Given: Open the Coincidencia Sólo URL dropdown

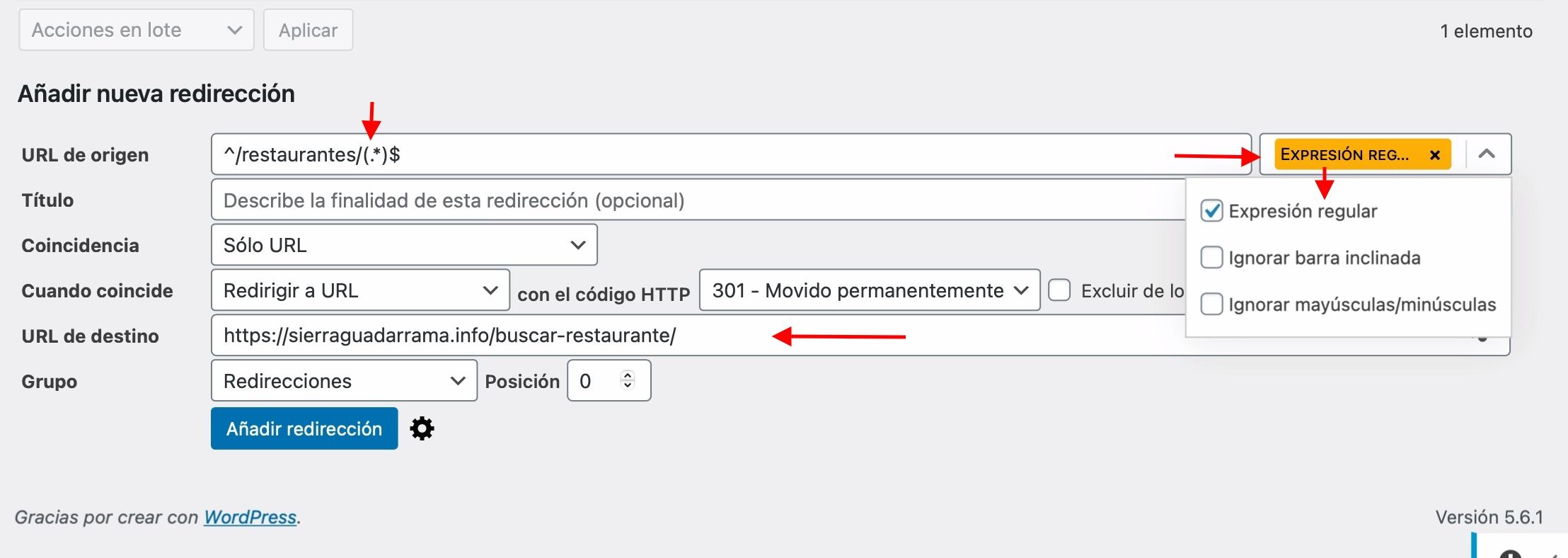Looking at the screenshot, I should pyautogui.click(x=404, y=245).
